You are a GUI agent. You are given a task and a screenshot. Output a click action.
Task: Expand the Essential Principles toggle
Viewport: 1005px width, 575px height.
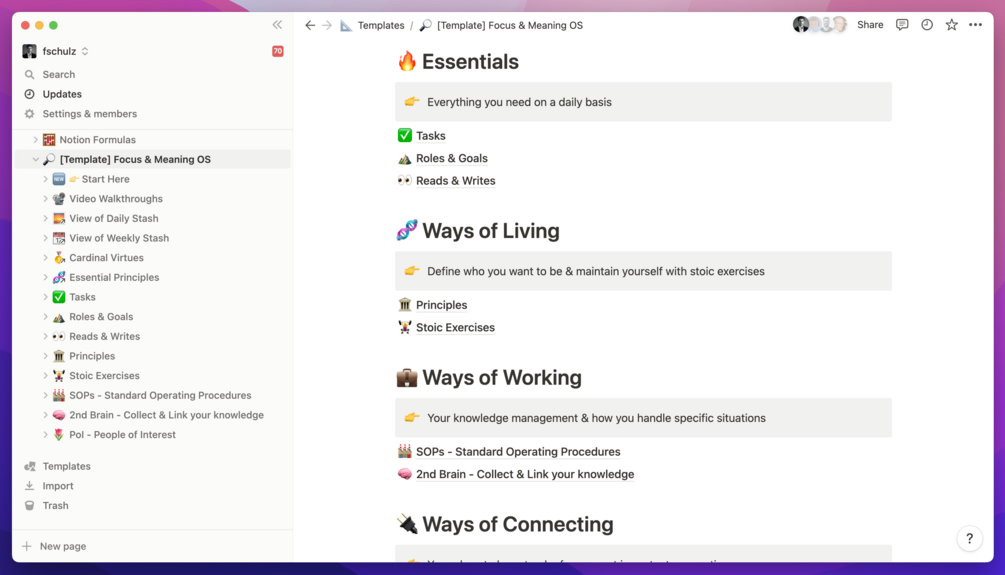tap(45, 278)
